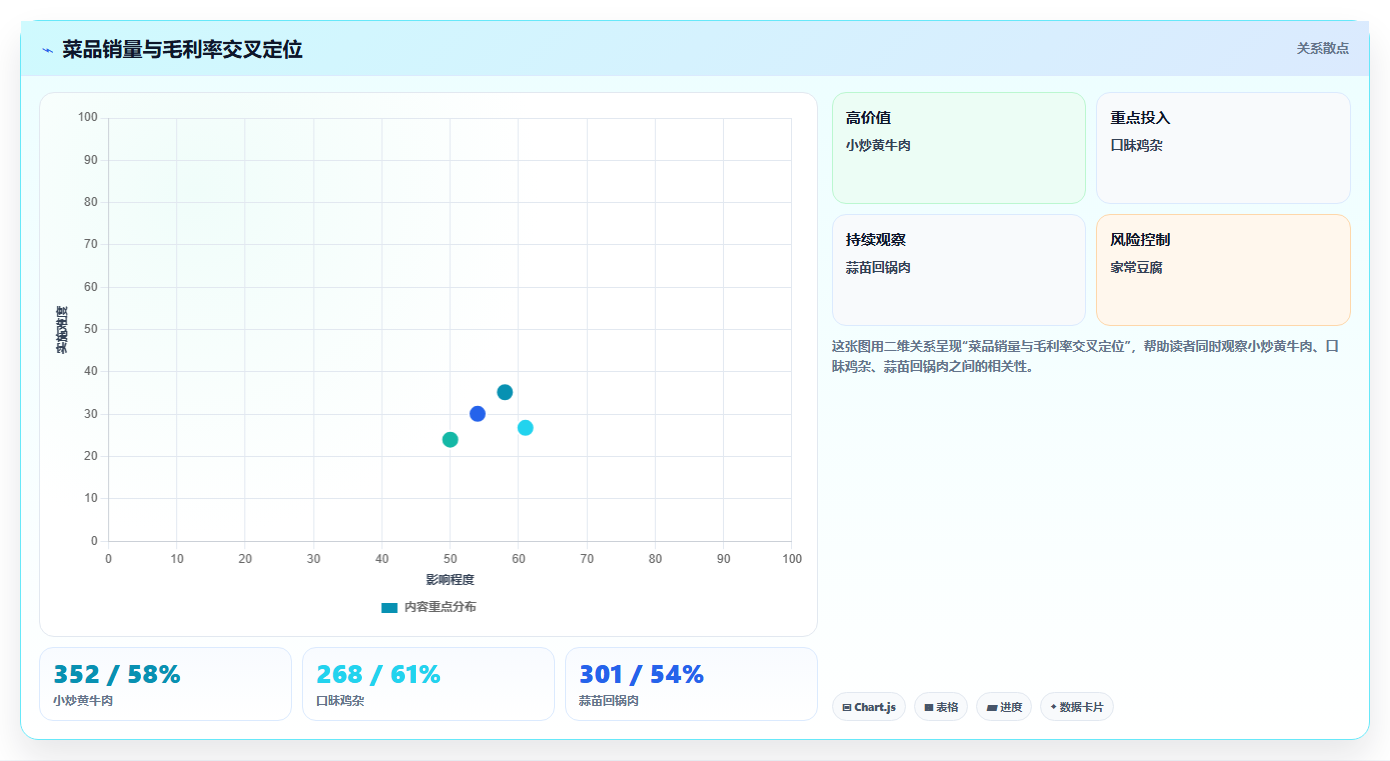Viewport: 1390px width, 761px height.
Task: Click the y-axis tick value 90
Action: (91, 160)
